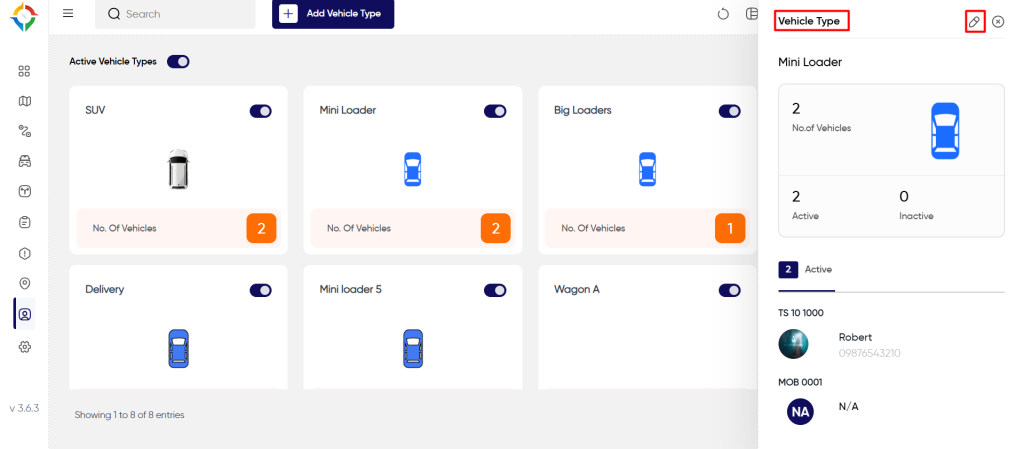This screenshot has width=1024, height=449.
Task: Close the Vehicle Type side panel
Action: tap(998, 22)
